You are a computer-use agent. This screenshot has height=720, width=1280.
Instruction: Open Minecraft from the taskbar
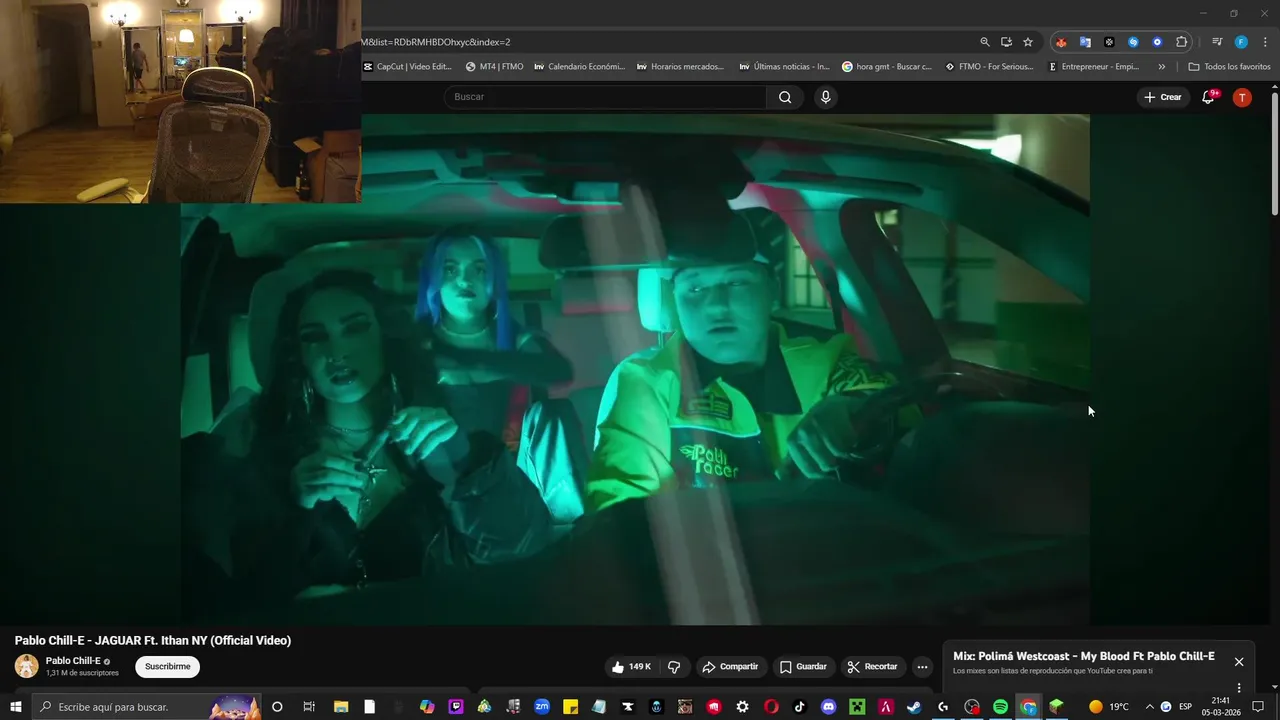(857, 707)
